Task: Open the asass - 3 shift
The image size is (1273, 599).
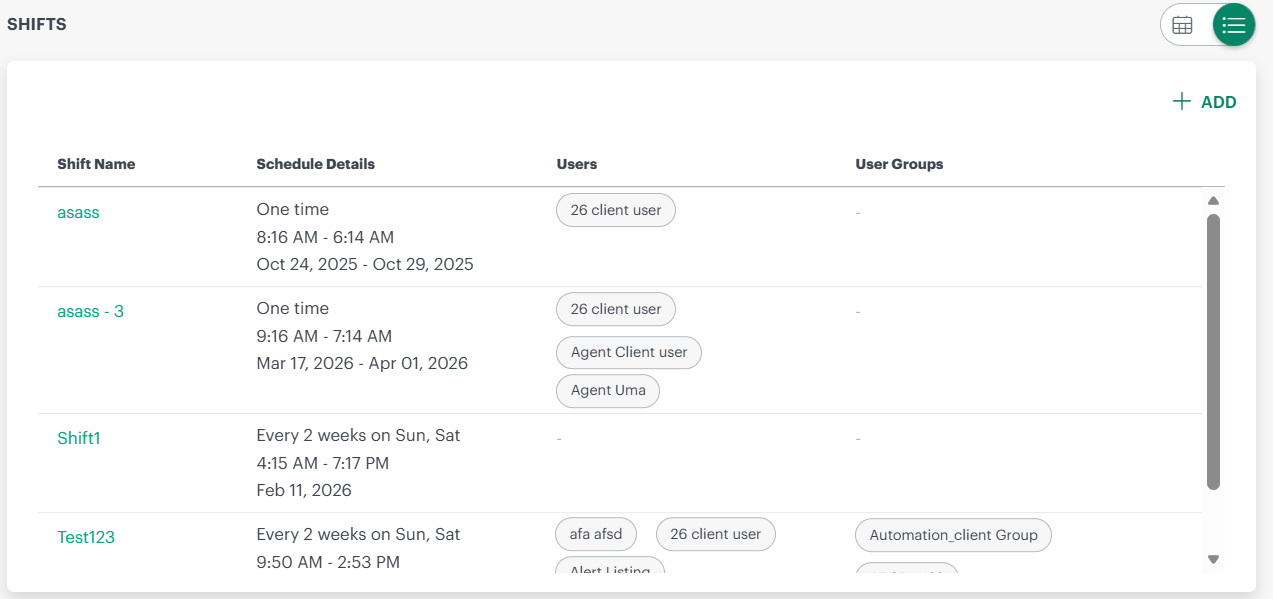Action: point(90,311)
